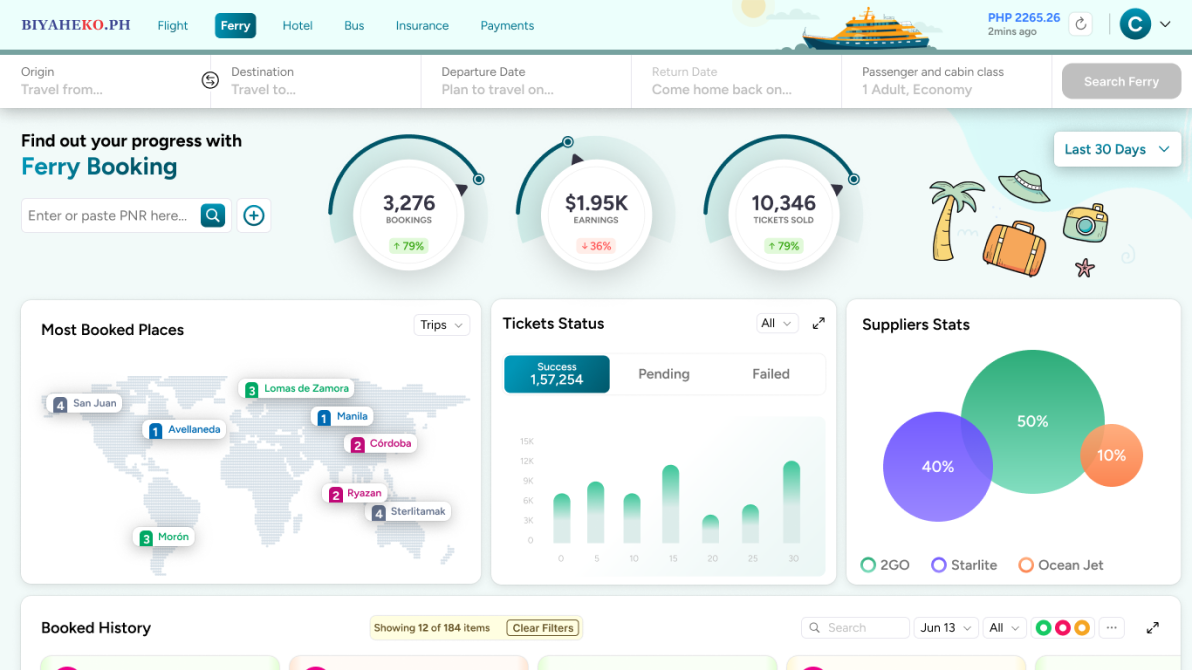Image resolution: width=1192 pixels, height=670 pixels.
Task: Open the Last 30 Days dropdown
Action: tap(1116, 149)
